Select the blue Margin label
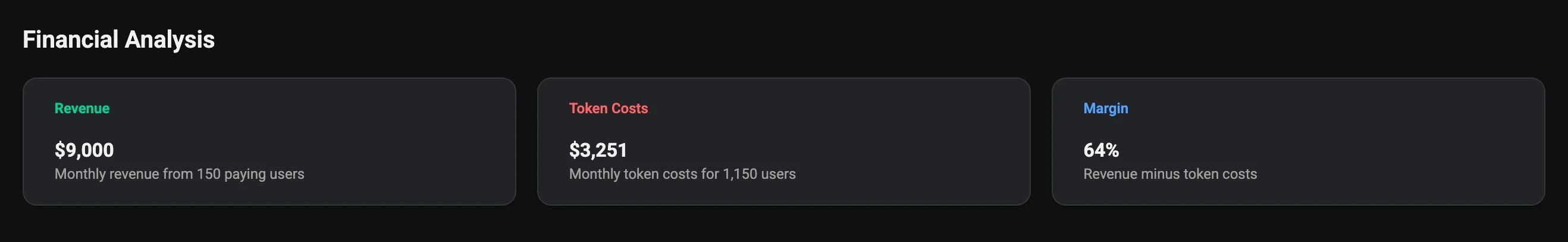The height and width of the screenshot is (242, 1568). (x=1105, y=108)
